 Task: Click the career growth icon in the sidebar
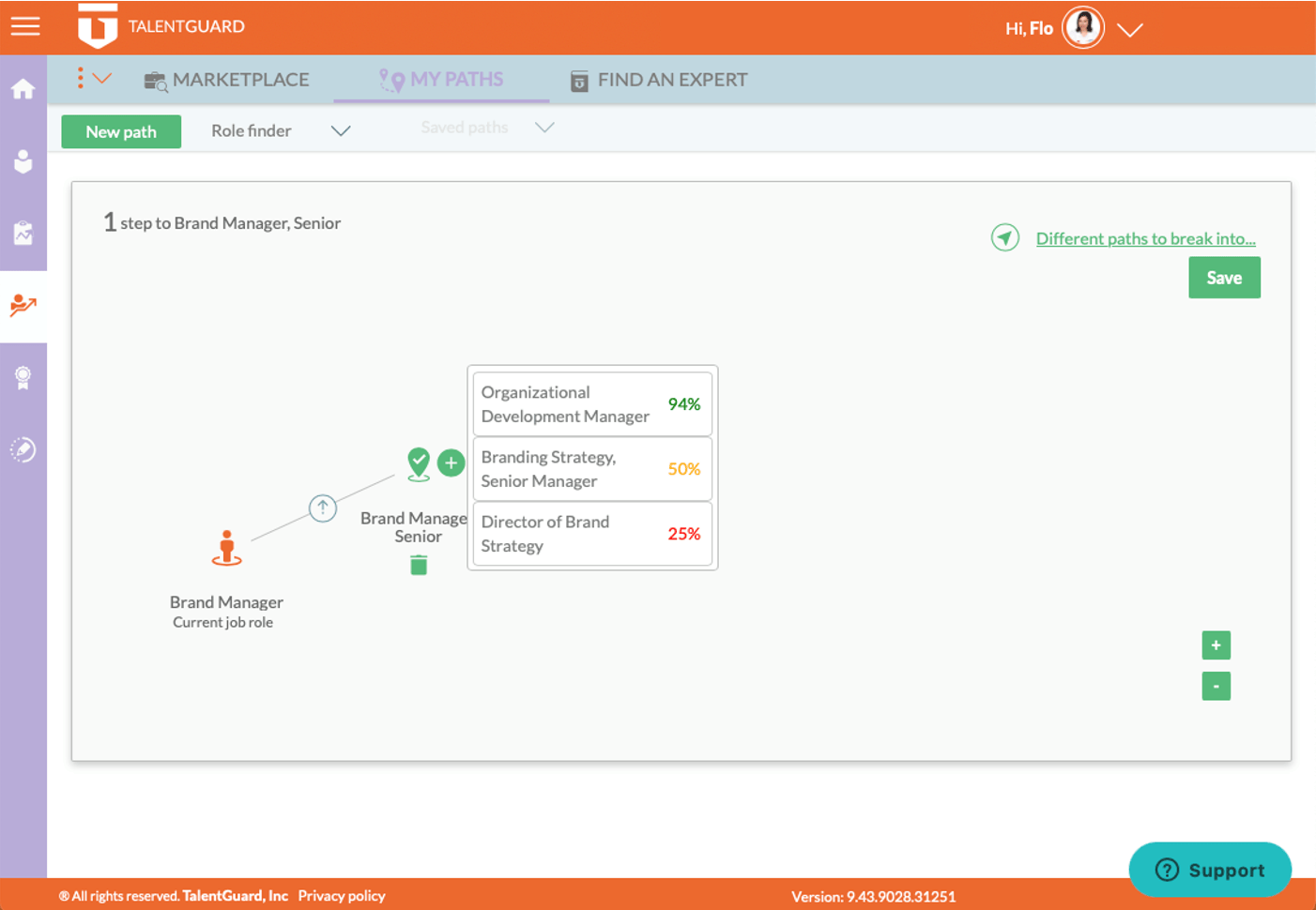[23, 305]
